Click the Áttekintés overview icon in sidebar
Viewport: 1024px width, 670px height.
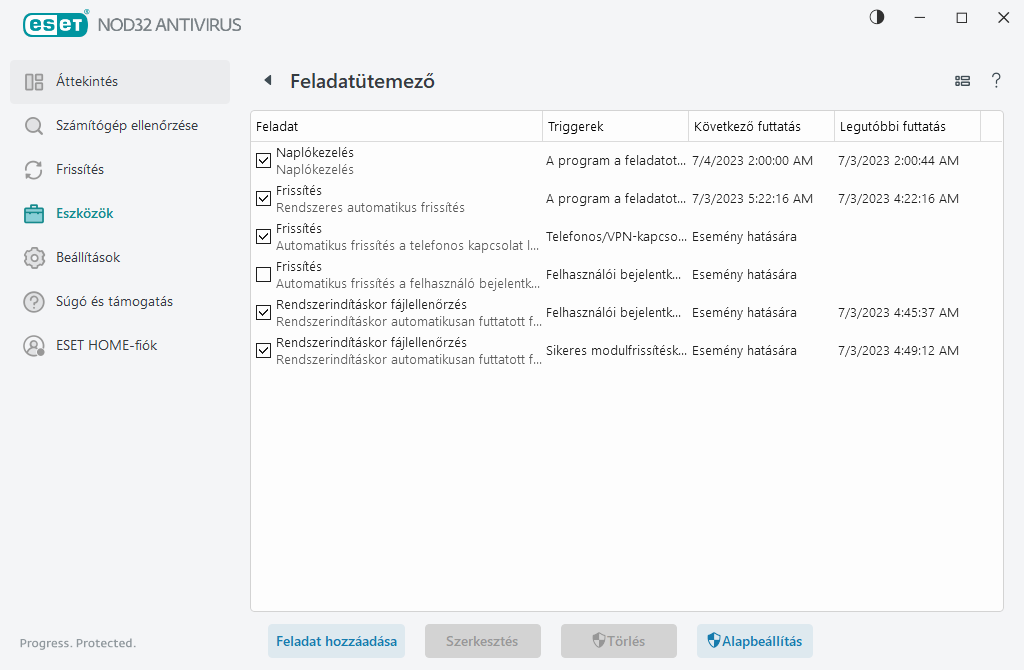coord(34,82)
